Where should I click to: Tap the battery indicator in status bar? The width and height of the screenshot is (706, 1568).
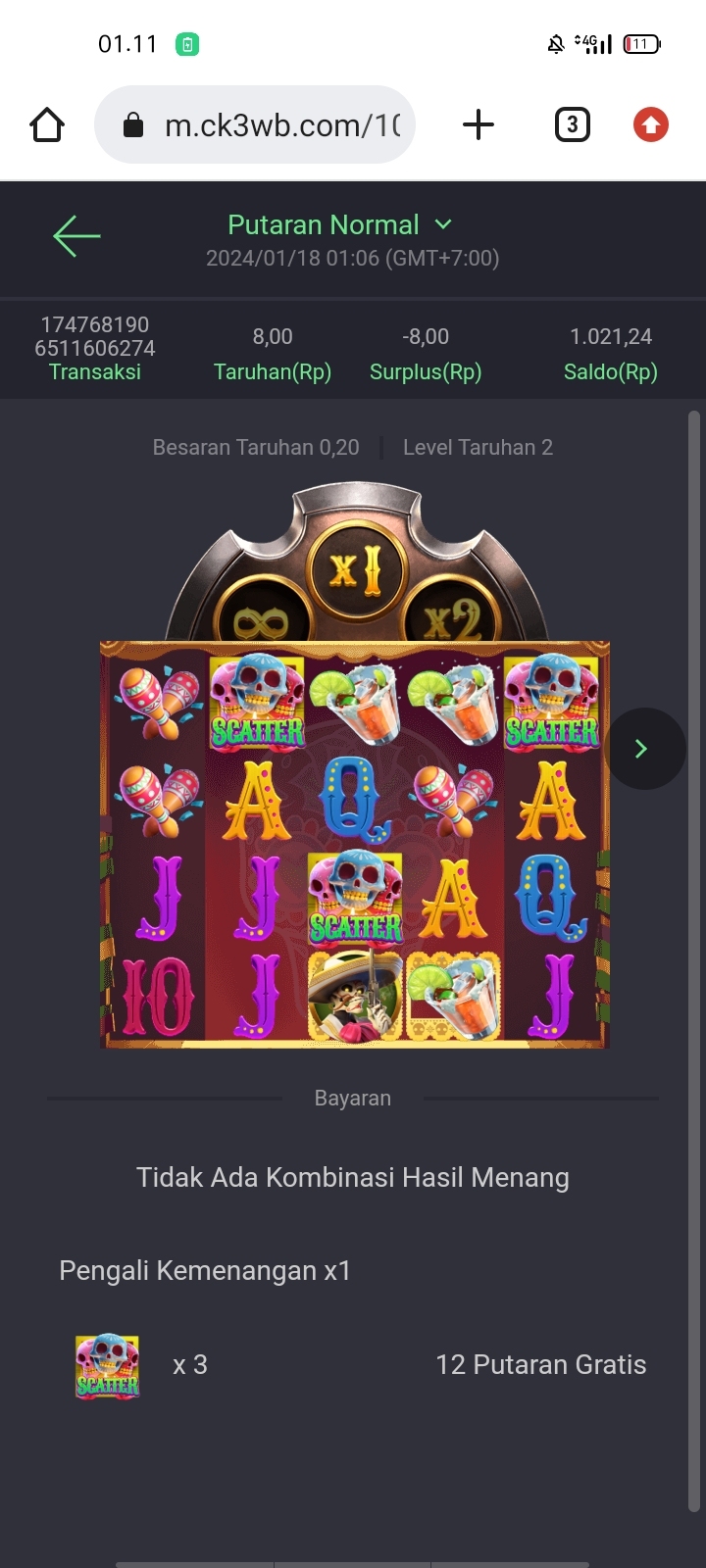pyautogui.click(x=642, y=44)
